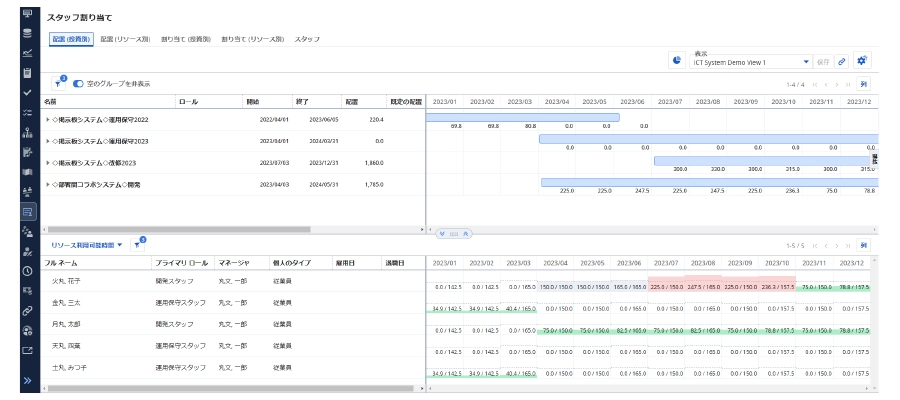The height and width of the screenshot is (400, 900).
Task: Open the pie chart view button
Action: pyautogui.click(x=677, y=61)
